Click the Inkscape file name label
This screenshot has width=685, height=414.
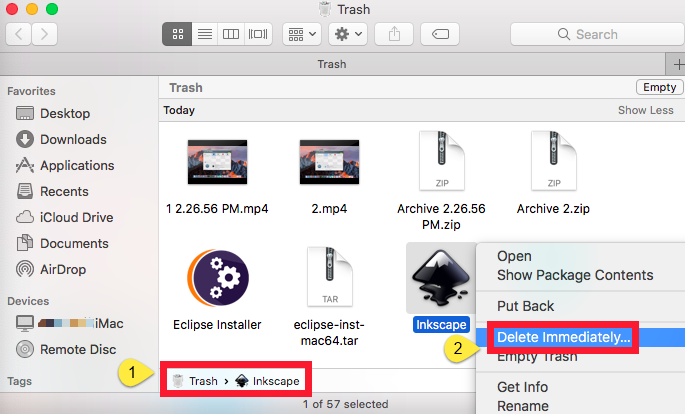click(x=441, y=325)
